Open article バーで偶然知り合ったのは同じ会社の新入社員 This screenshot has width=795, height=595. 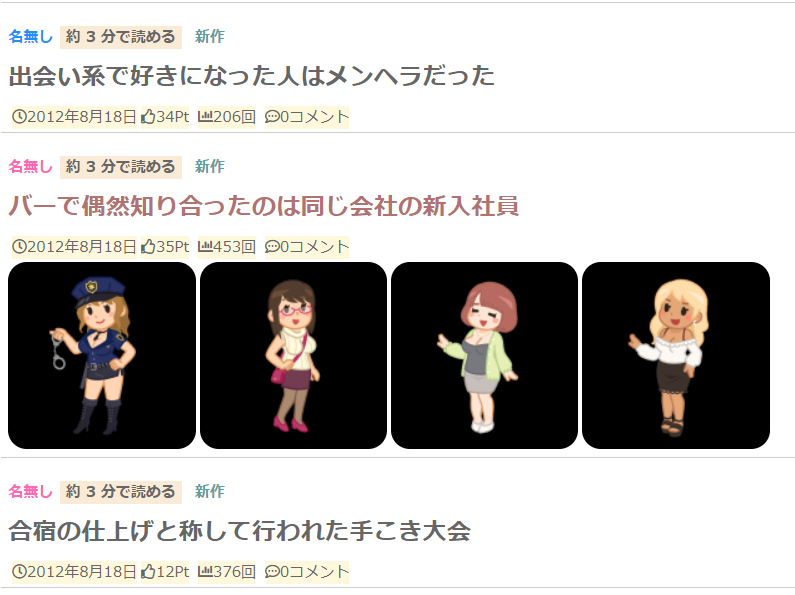coord(264,206)
